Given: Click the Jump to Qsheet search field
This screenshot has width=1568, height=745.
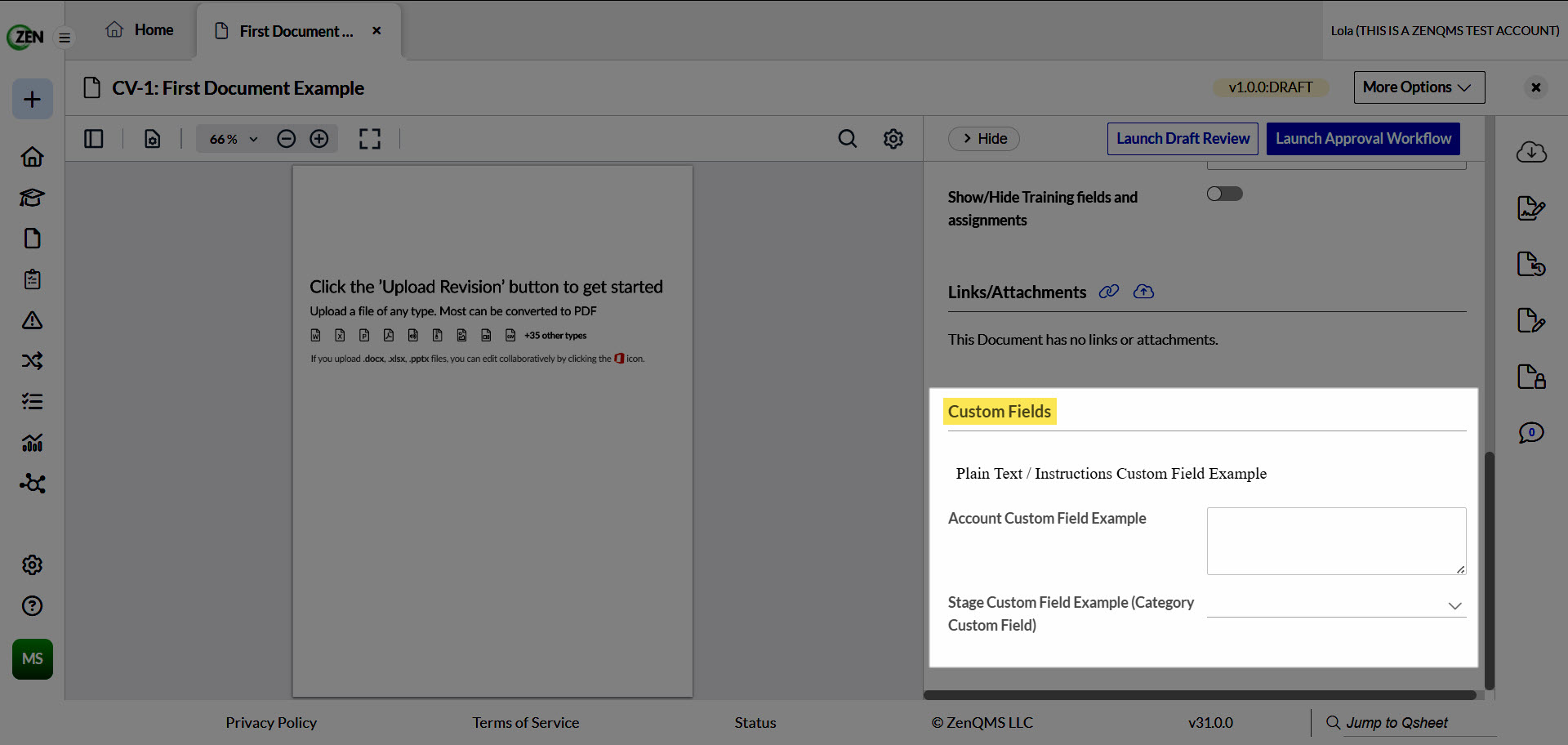Looking at the screenshot, I should [x=1419, y=723].
